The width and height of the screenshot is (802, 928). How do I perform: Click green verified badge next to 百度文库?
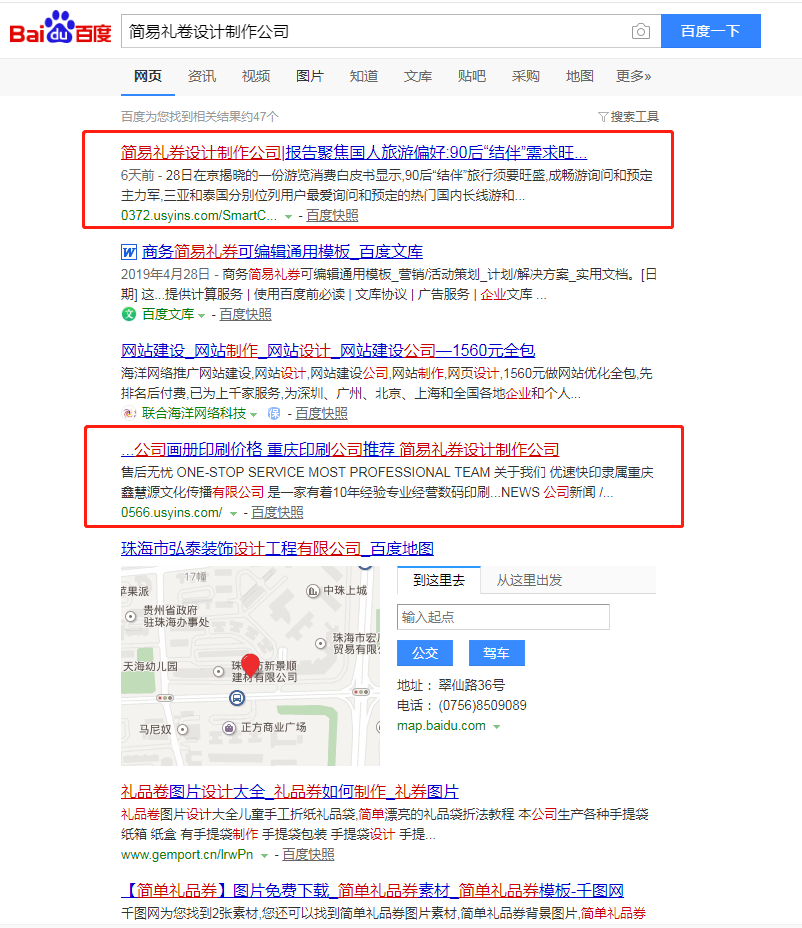pos(128,314)
